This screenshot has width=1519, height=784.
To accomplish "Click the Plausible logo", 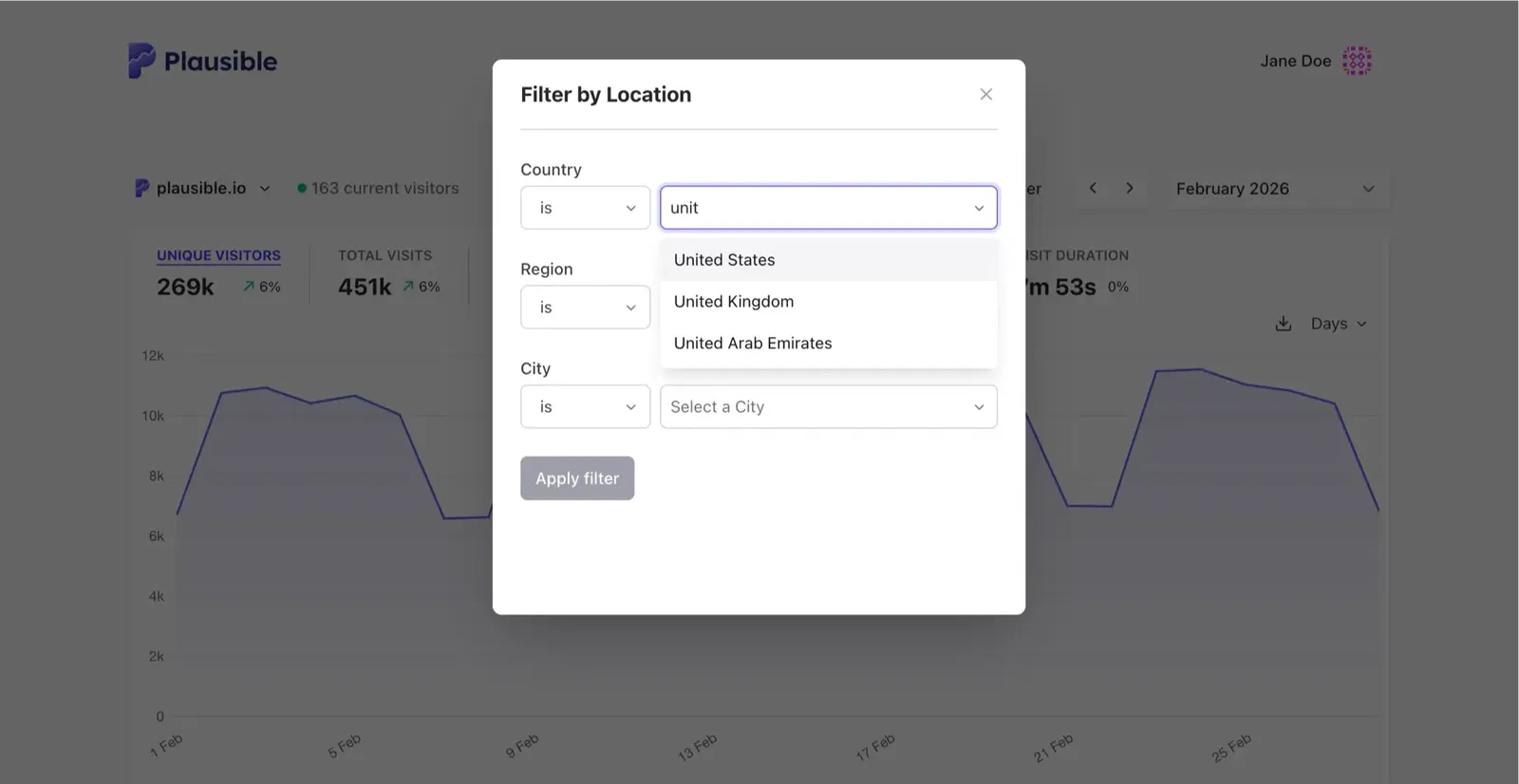I will click(202, 60).
